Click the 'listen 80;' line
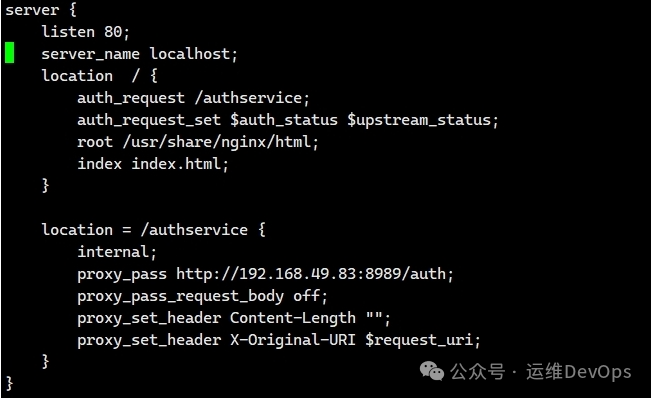The width and height of the screenshot is (651, 398). tap(86, 32)
